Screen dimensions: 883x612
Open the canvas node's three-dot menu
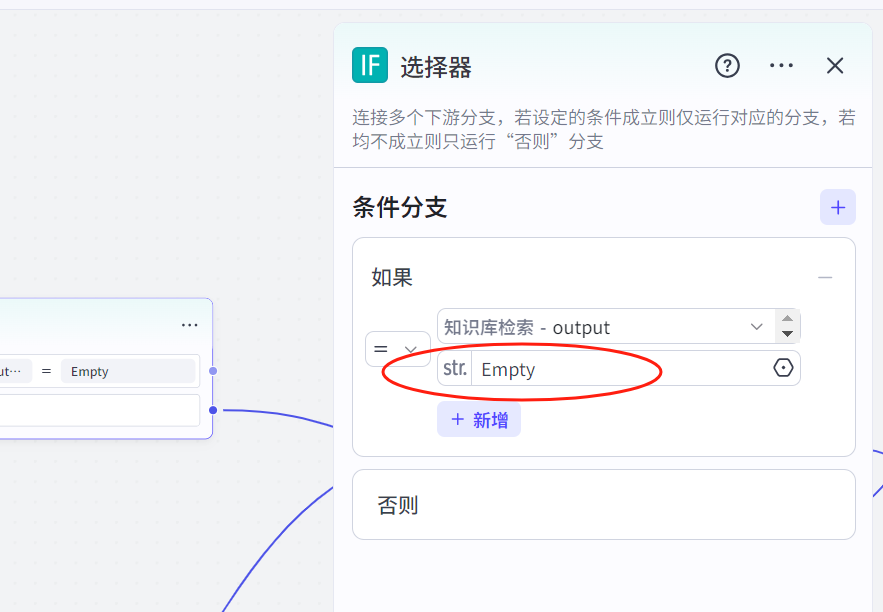pos(190,325)
